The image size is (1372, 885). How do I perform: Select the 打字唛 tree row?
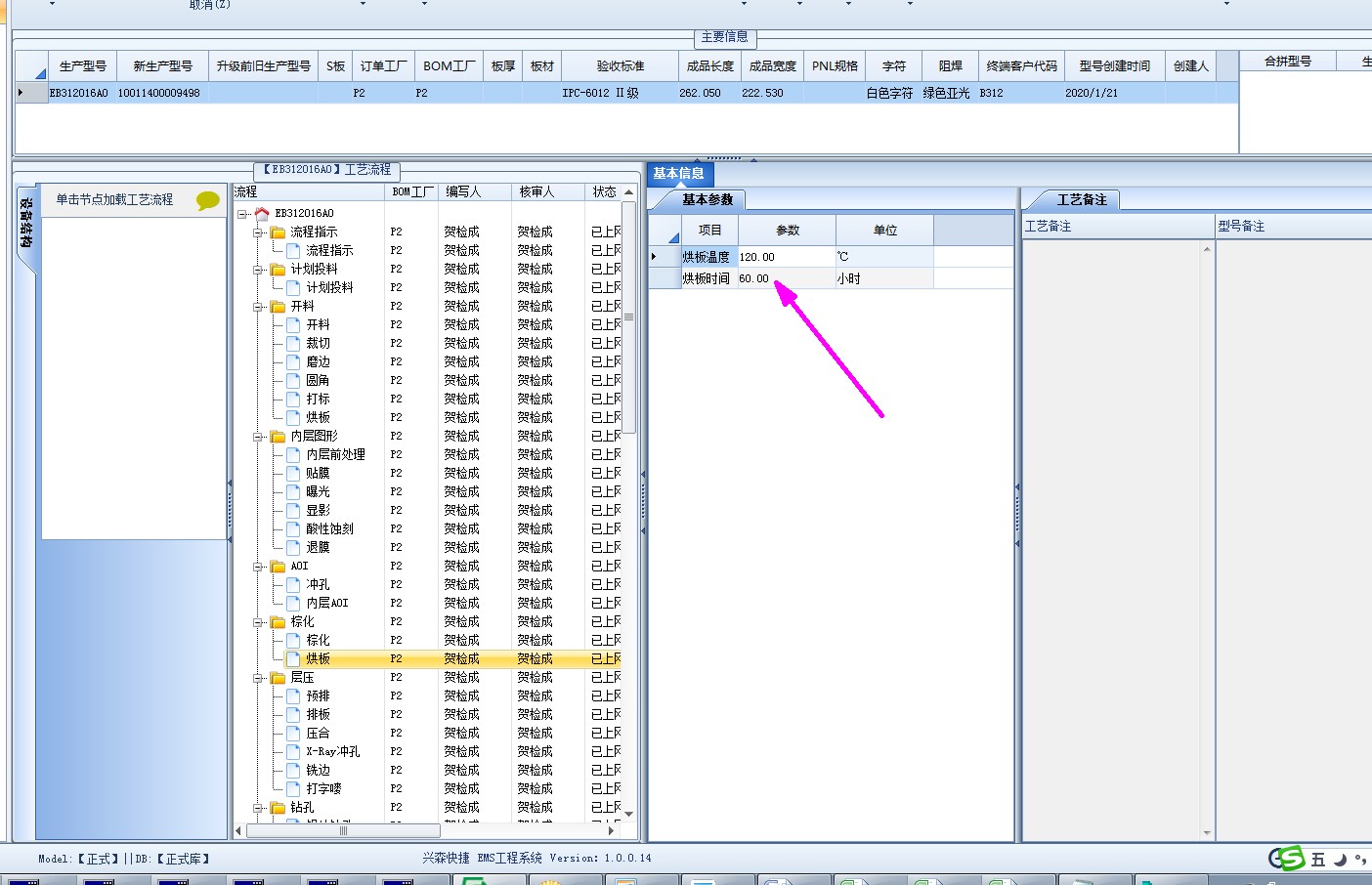(x=323, y=788)
